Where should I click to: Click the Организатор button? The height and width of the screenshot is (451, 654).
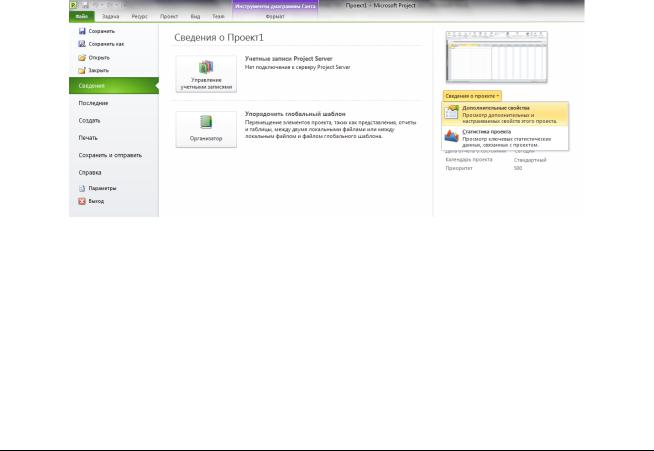tap(206, 129)
